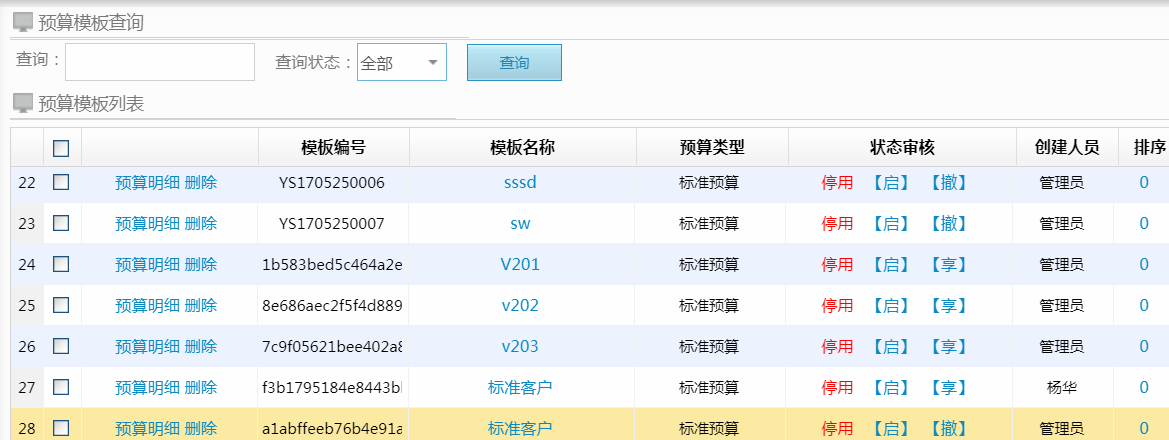Image resolution: width=1169 pixels, height=440 pixels.
Task: Delete the sw template via 删除 in row 23
Action: pos(201,224)
